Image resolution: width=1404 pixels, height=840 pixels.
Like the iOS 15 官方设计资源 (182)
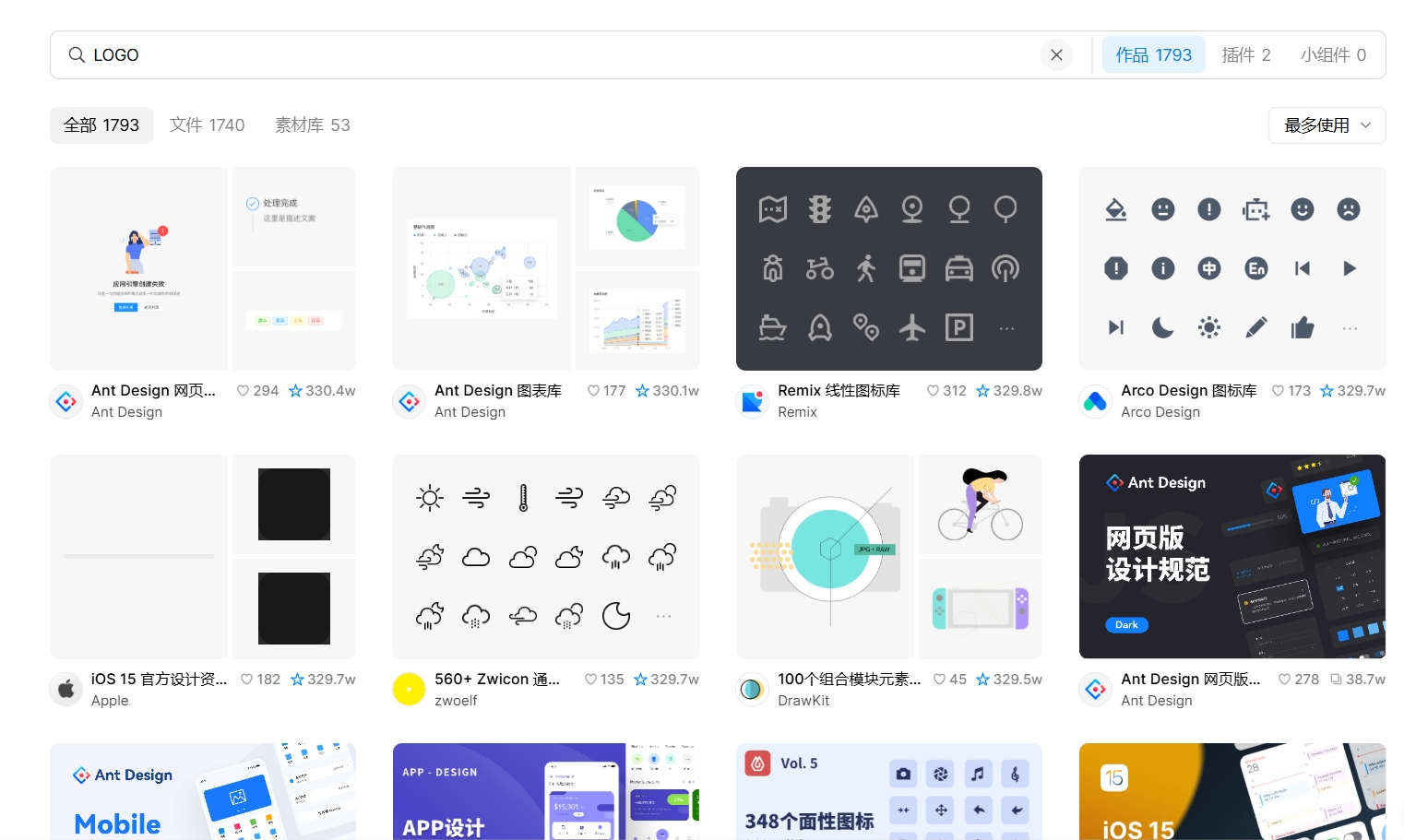click(247, 680)
